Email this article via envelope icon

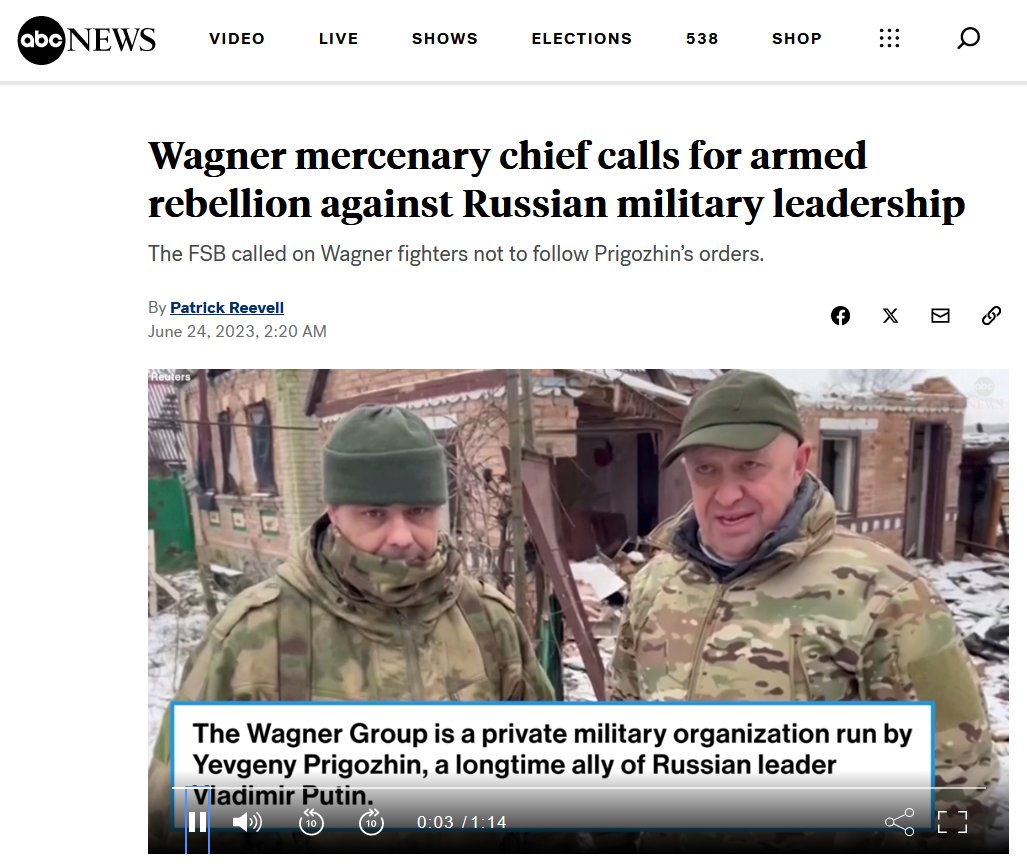[x=940, y=316]
